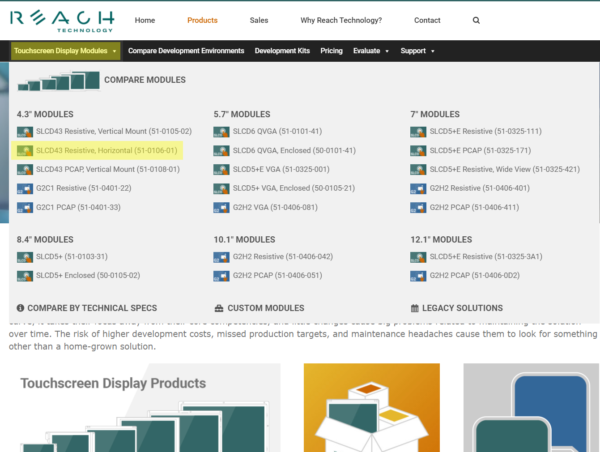Click the 5.7" MODULES heading

242,114
